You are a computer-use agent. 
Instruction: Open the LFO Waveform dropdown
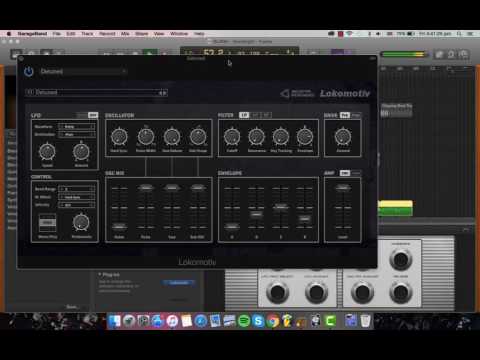click(77, 127)
